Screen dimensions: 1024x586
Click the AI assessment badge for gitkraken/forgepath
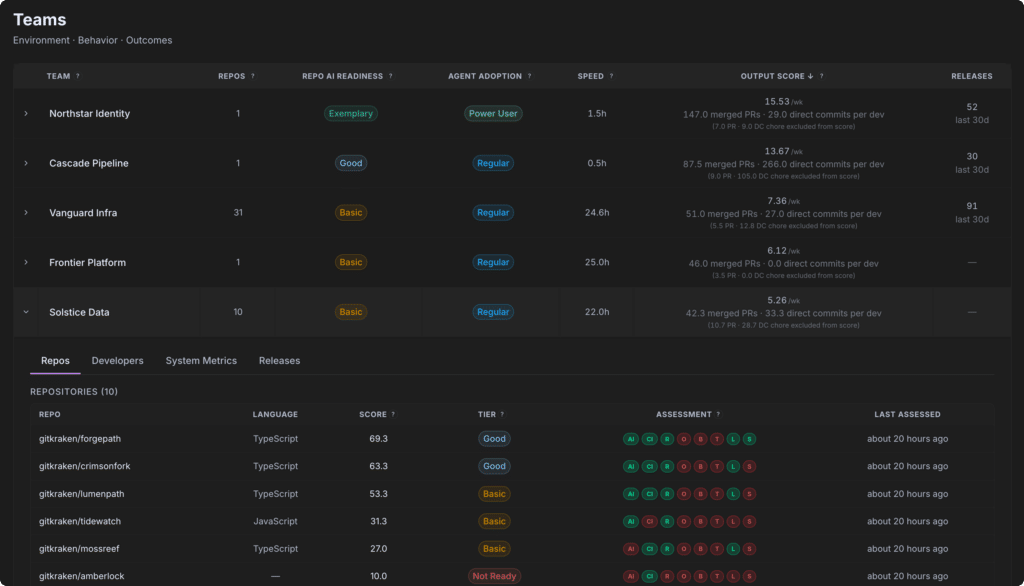coord(631,439)
